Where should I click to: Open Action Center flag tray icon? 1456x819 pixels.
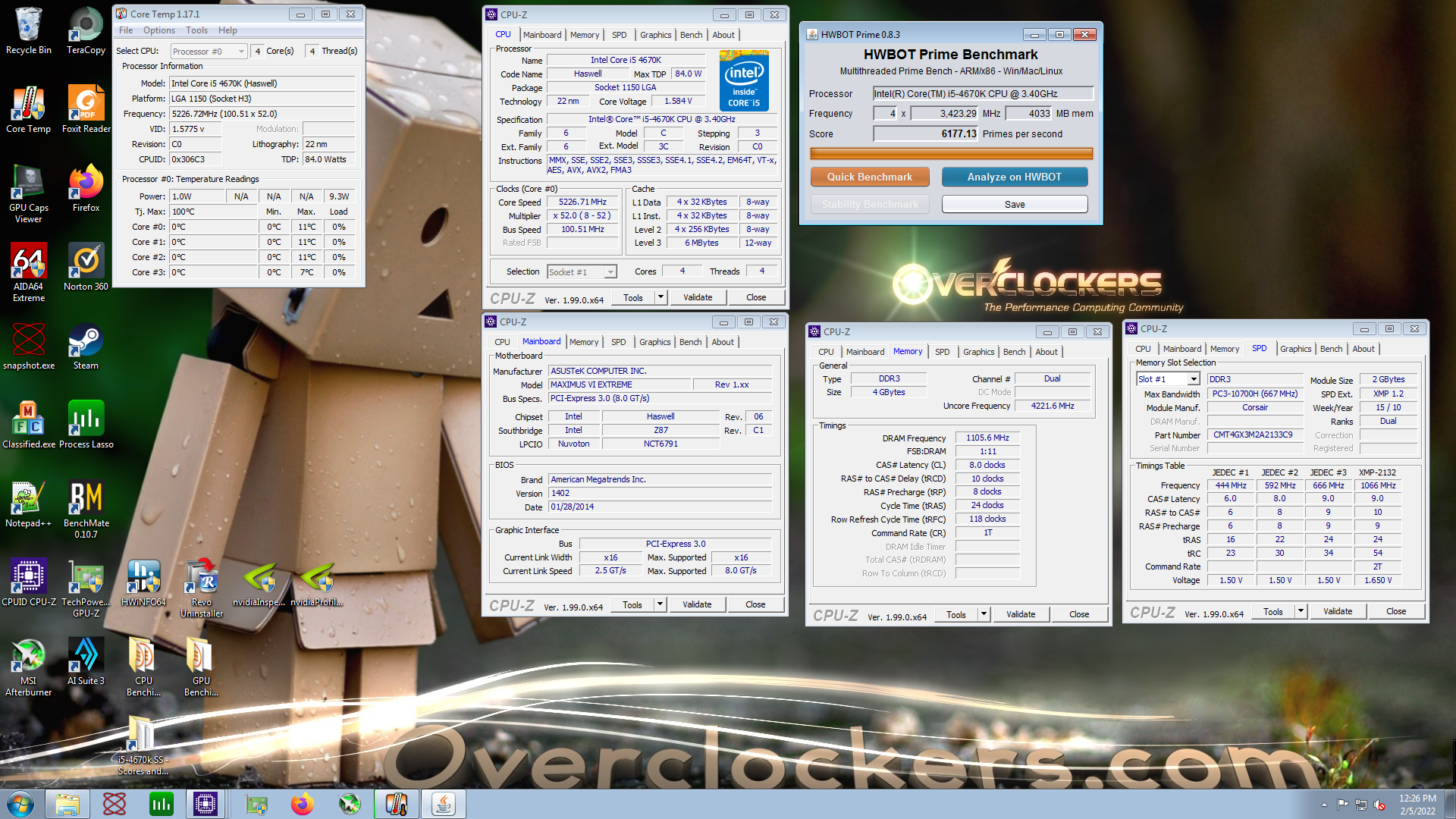click(x=1342, y=805)
